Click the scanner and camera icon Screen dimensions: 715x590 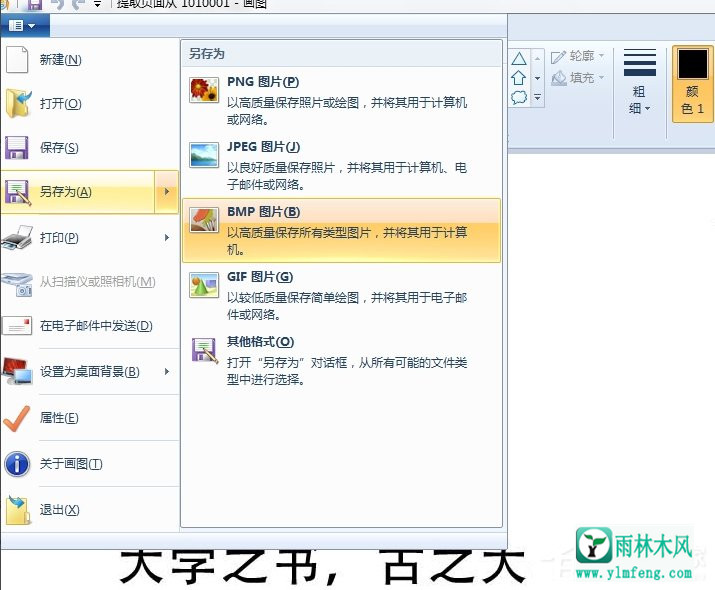tap(17, 284)
